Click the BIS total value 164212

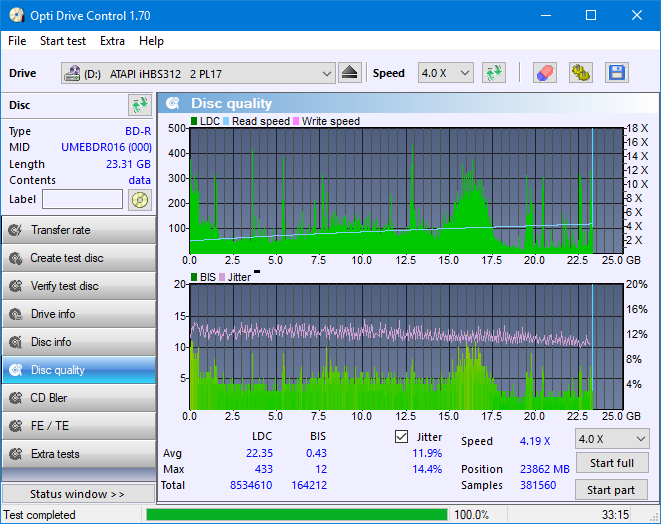pyautogui.click(x=309, y=485)
